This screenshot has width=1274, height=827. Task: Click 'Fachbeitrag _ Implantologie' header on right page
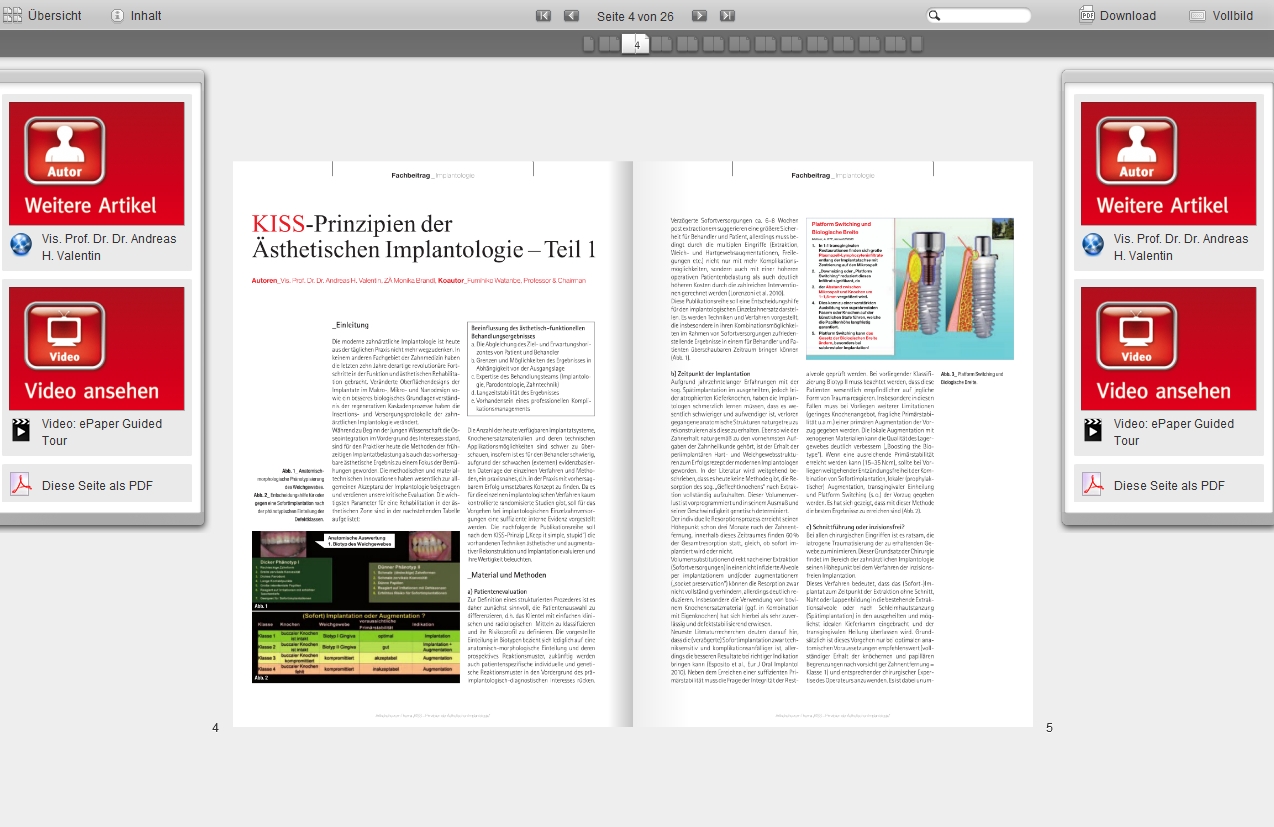point(833,175)
